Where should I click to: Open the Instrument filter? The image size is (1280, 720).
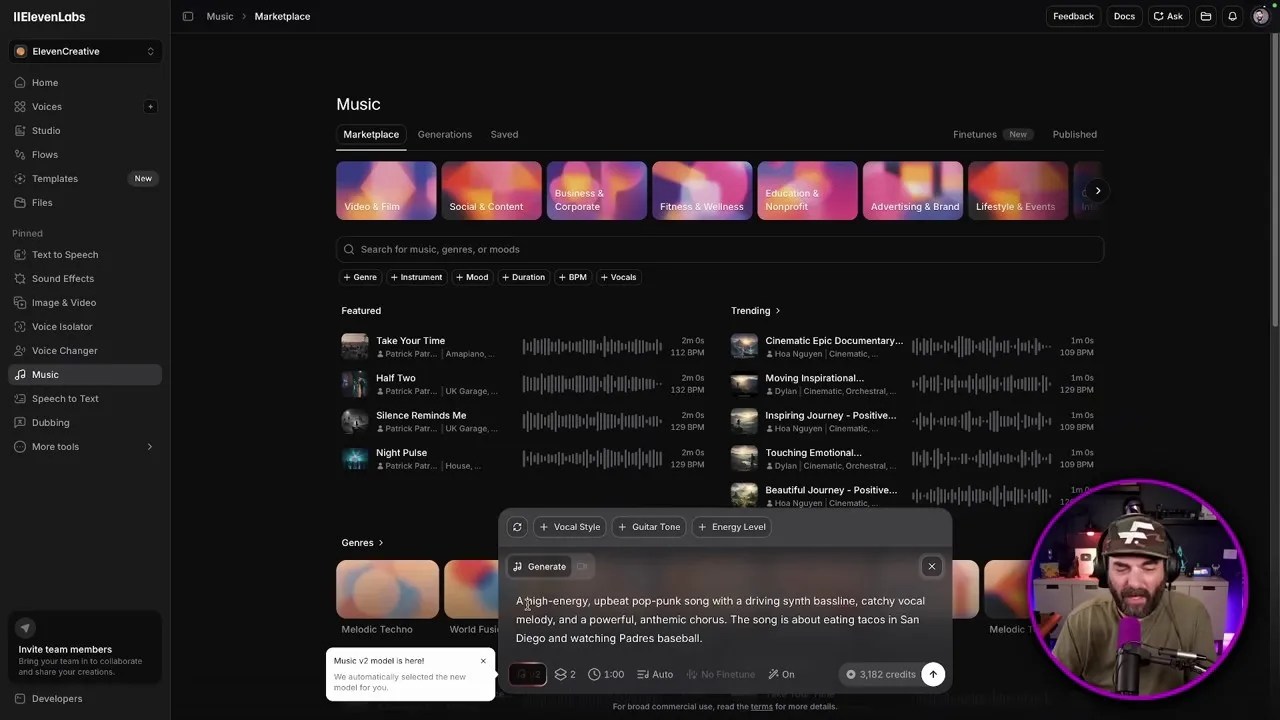[417, 277]
